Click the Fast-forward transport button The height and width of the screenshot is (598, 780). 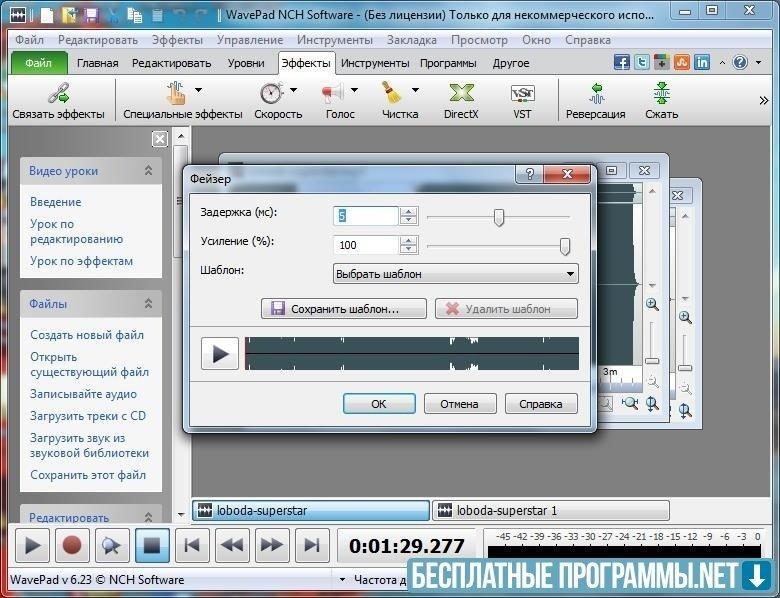(x=272, y=546)
